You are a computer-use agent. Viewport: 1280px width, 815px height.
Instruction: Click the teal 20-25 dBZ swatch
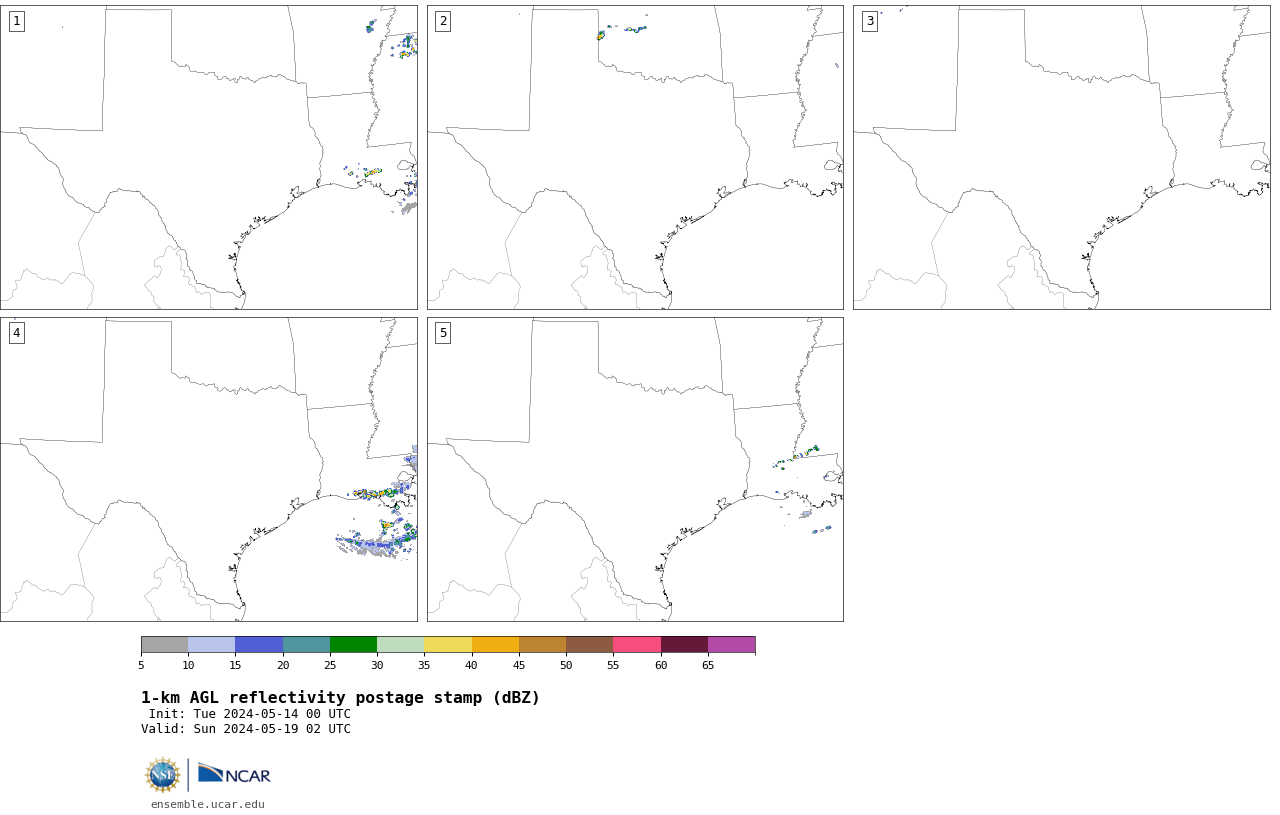coord(306,644)
